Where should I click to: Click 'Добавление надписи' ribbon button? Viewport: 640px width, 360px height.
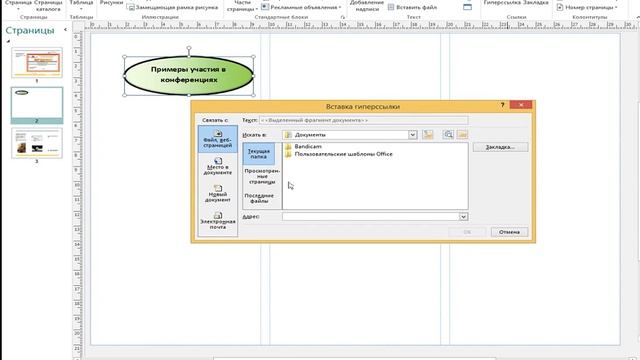[x=367, y=6]
